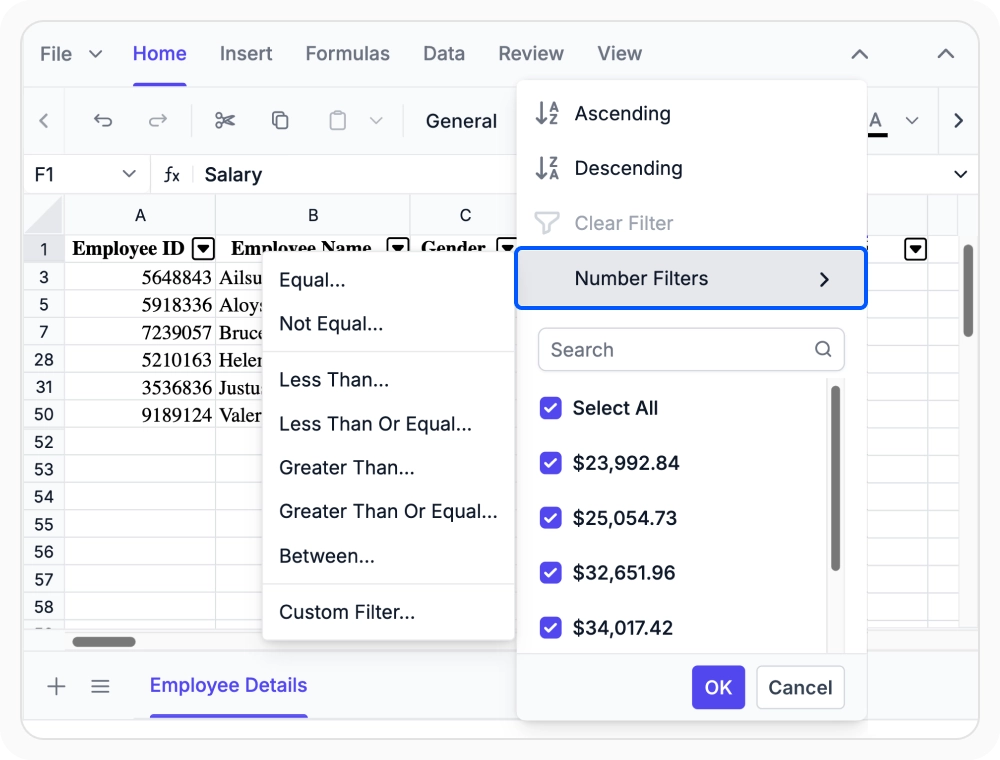
Task: Click the far-right up chevron in the header
Action: tap(946, 54)
